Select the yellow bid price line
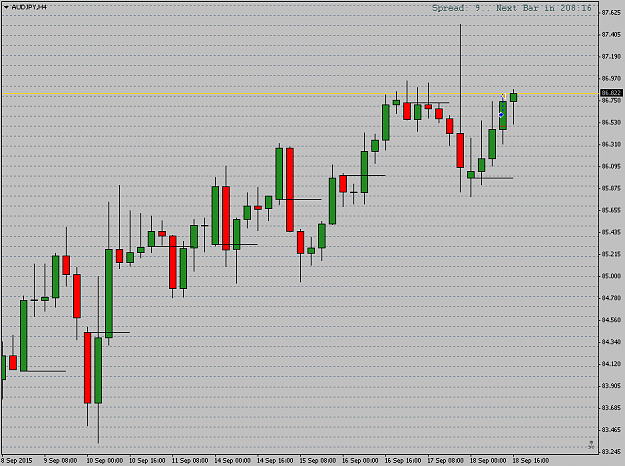This screenshot has width=625, height=466. (x=300, y=94)
